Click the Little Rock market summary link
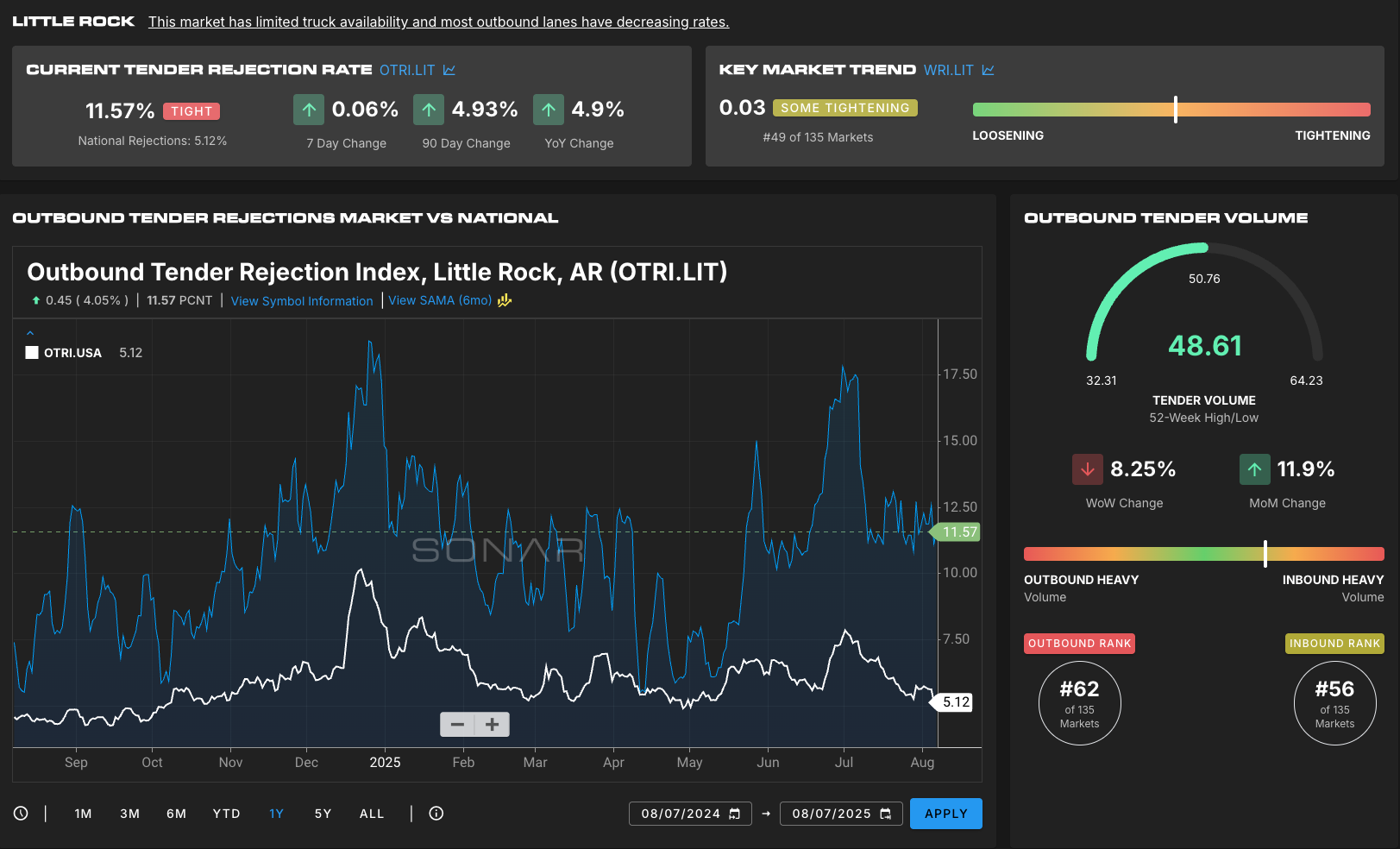Viewport: 1400px width, 849px height. (438, 22)
